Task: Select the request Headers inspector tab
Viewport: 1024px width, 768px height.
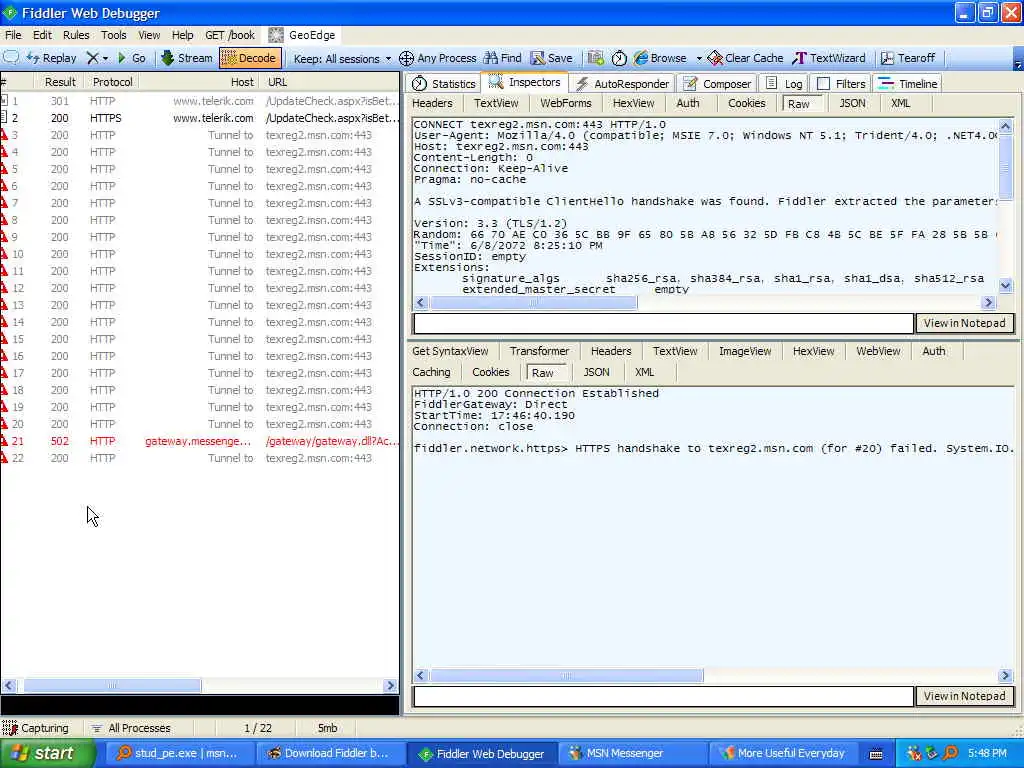Action: (432, 103)
